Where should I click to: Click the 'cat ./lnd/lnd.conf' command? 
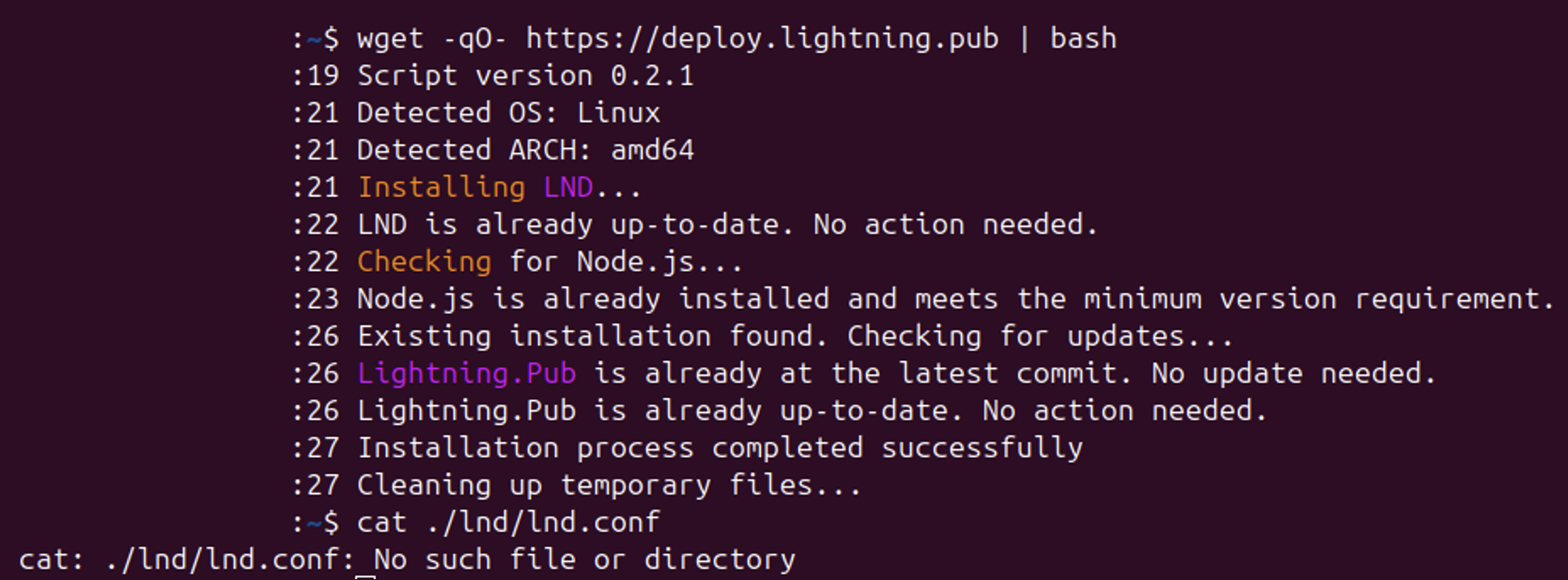tap(509, 522)
